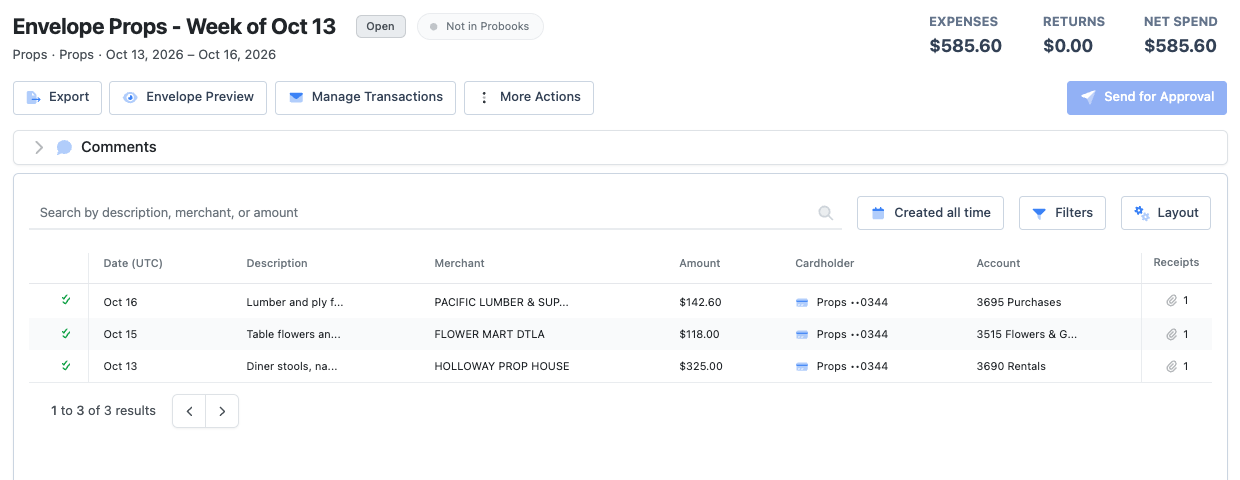This screenshot has width=1240, height=480.
Task: Click 'Diner stools, na...' description
Action: tap(292, 366)
